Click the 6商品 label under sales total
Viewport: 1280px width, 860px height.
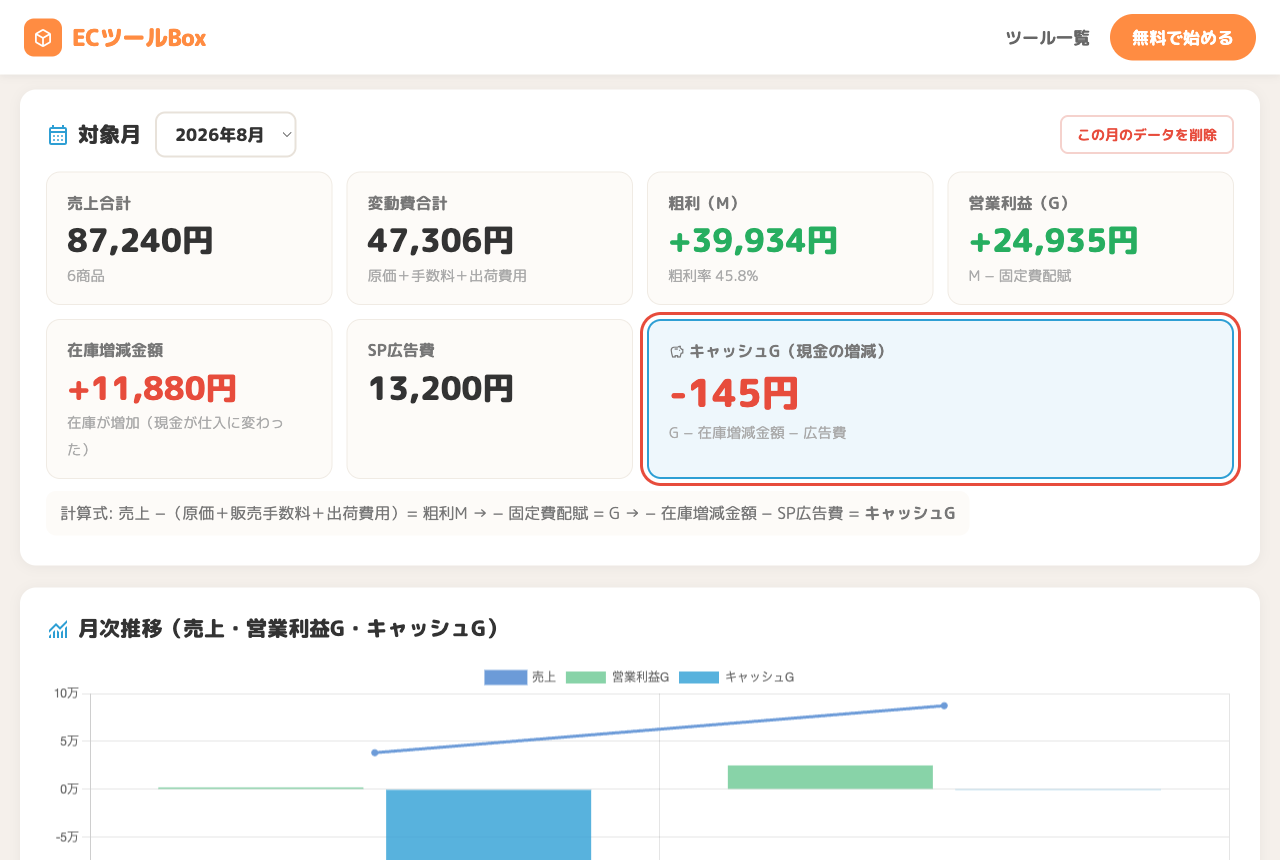(x=86, y=276)
